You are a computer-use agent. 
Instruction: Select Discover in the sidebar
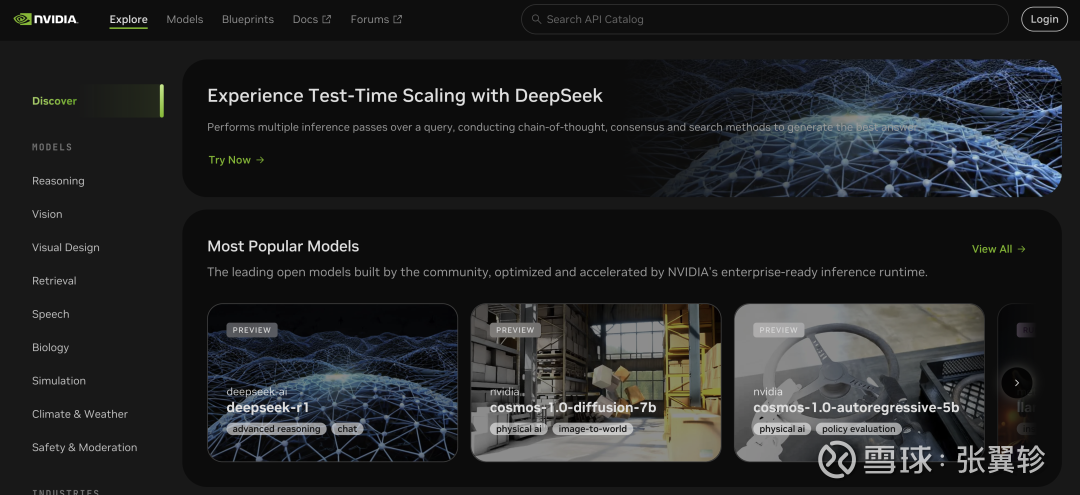[97, 101]
